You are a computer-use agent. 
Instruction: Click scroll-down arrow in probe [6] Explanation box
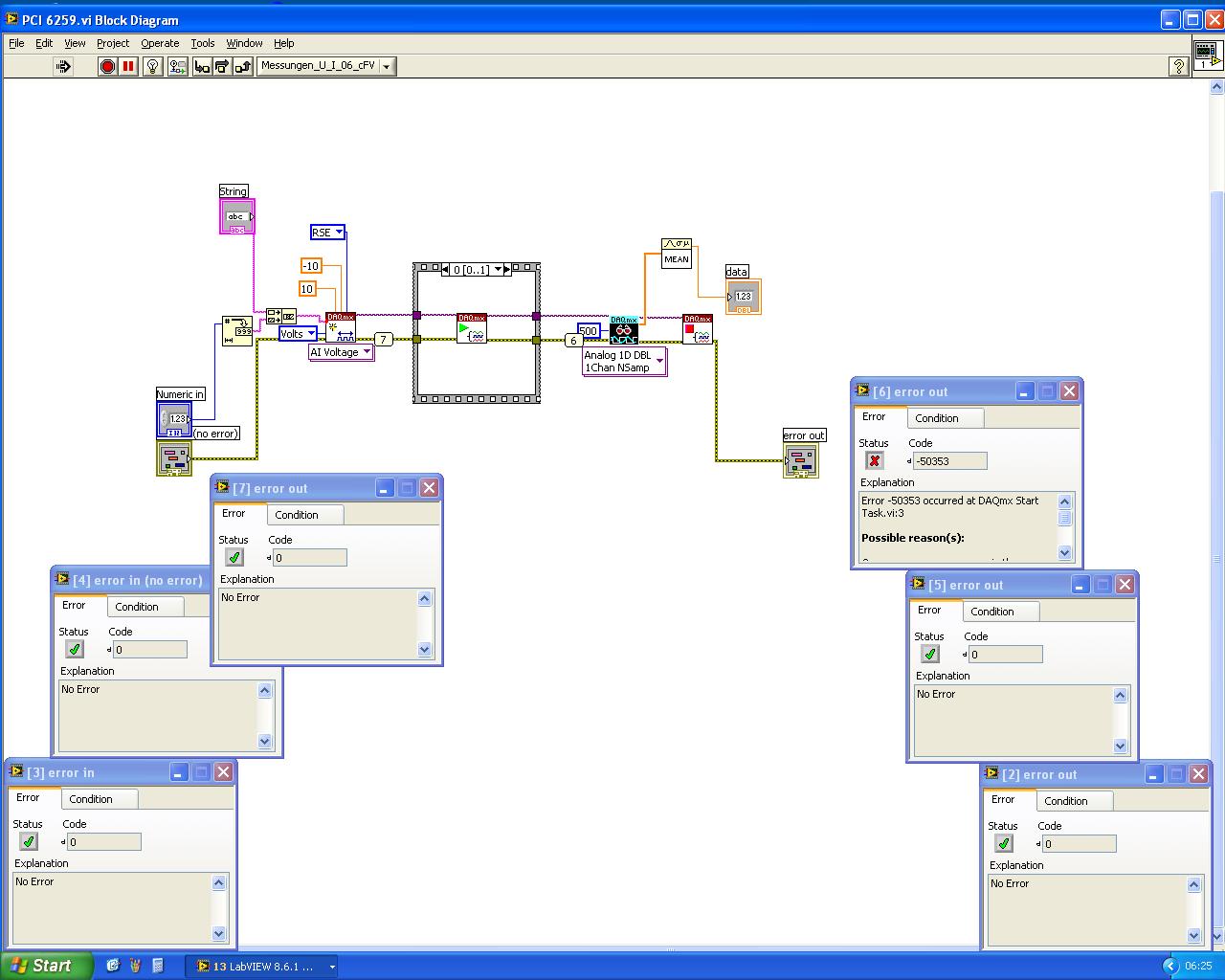point(1064,552)
